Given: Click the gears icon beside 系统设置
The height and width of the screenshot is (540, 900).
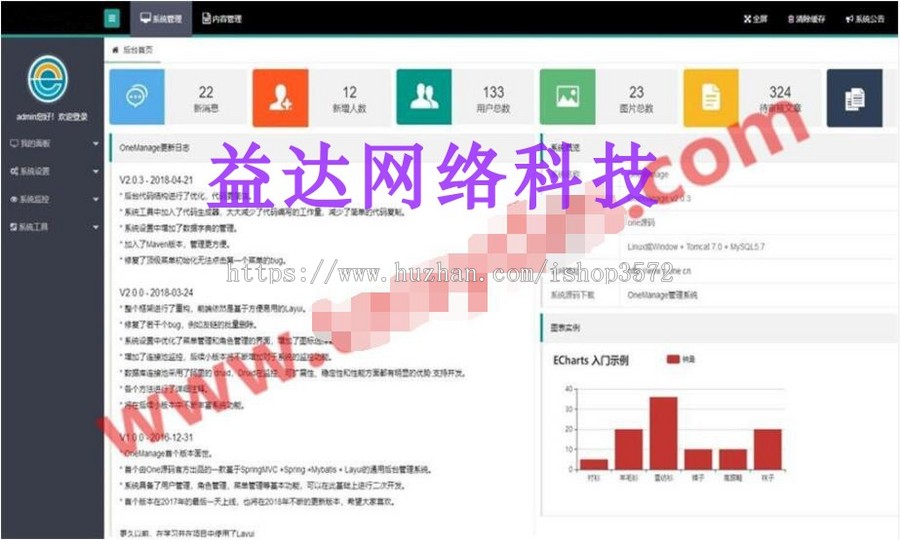Looking at the screenshot, I should click(x=14, y=171).
